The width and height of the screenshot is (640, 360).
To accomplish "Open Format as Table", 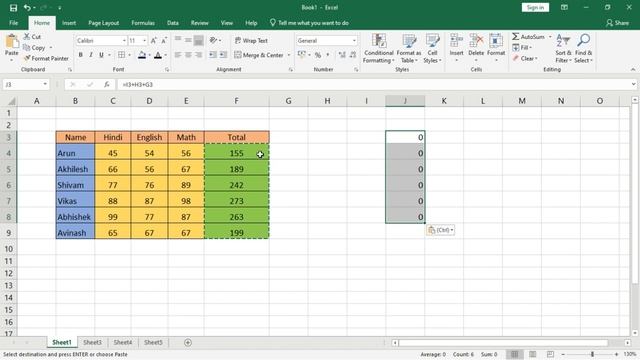I will click(x=409, y=48).
